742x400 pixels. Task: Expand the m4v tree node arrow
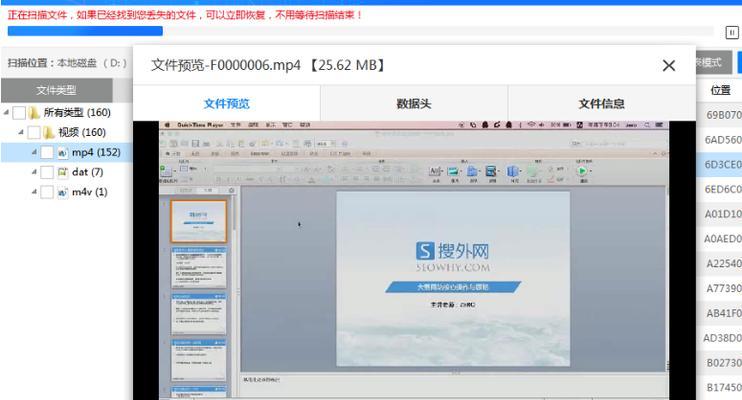pos(34,192)
